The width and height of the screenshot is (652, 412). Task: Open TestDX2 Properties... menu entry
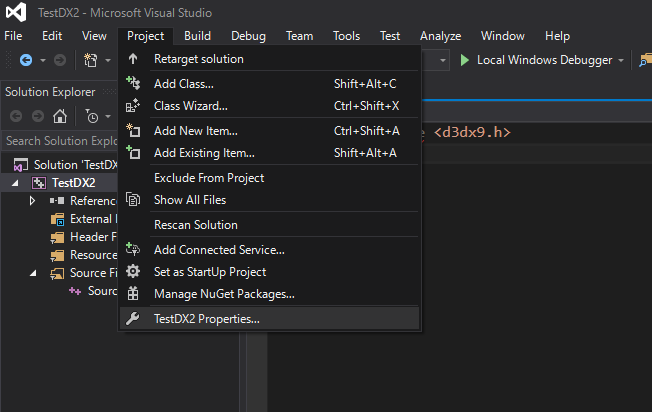[269, 318]
